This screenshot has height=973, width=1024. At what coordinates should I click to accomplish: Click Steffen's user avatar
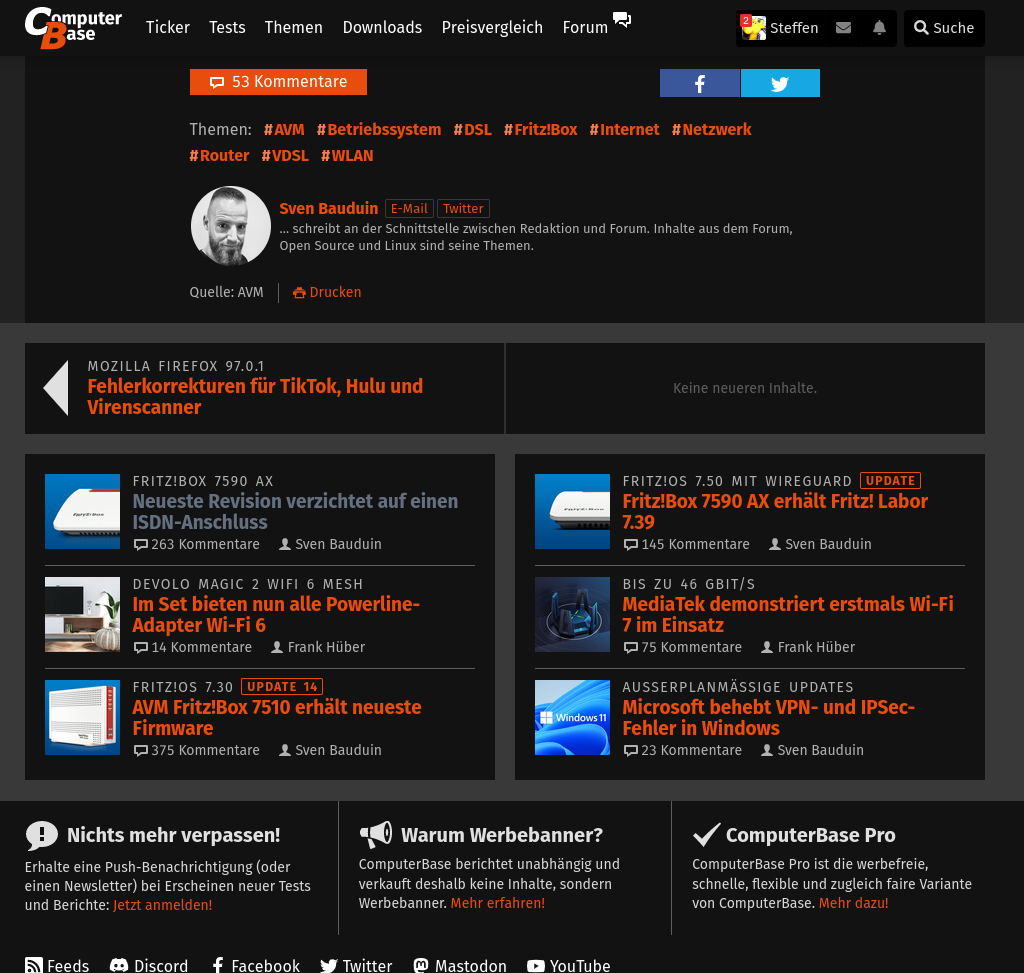click(753, 27)
